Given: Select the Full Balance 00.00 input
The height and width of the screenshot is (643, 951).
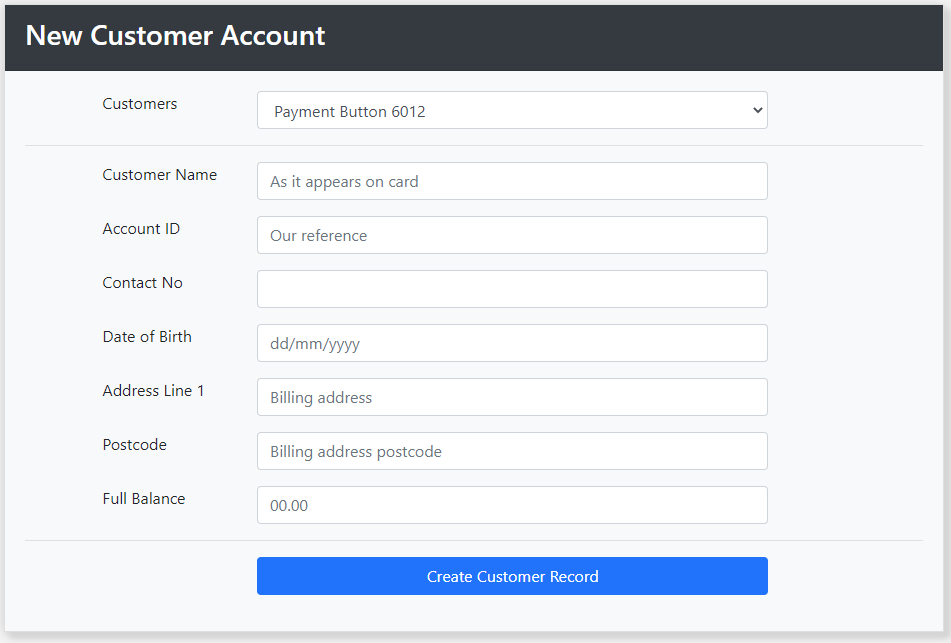Looking at the screenshot, I should click(512, 505).
